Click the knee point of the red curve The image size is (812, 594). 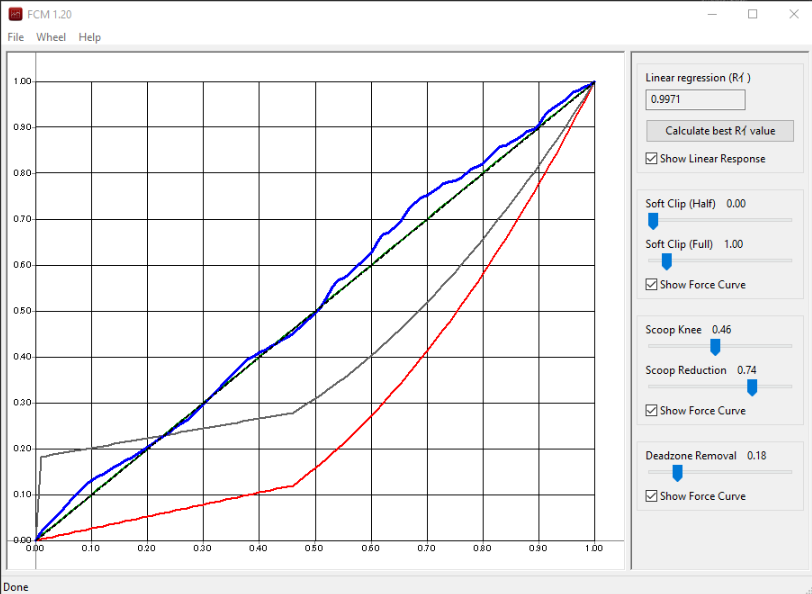(293, 486)
